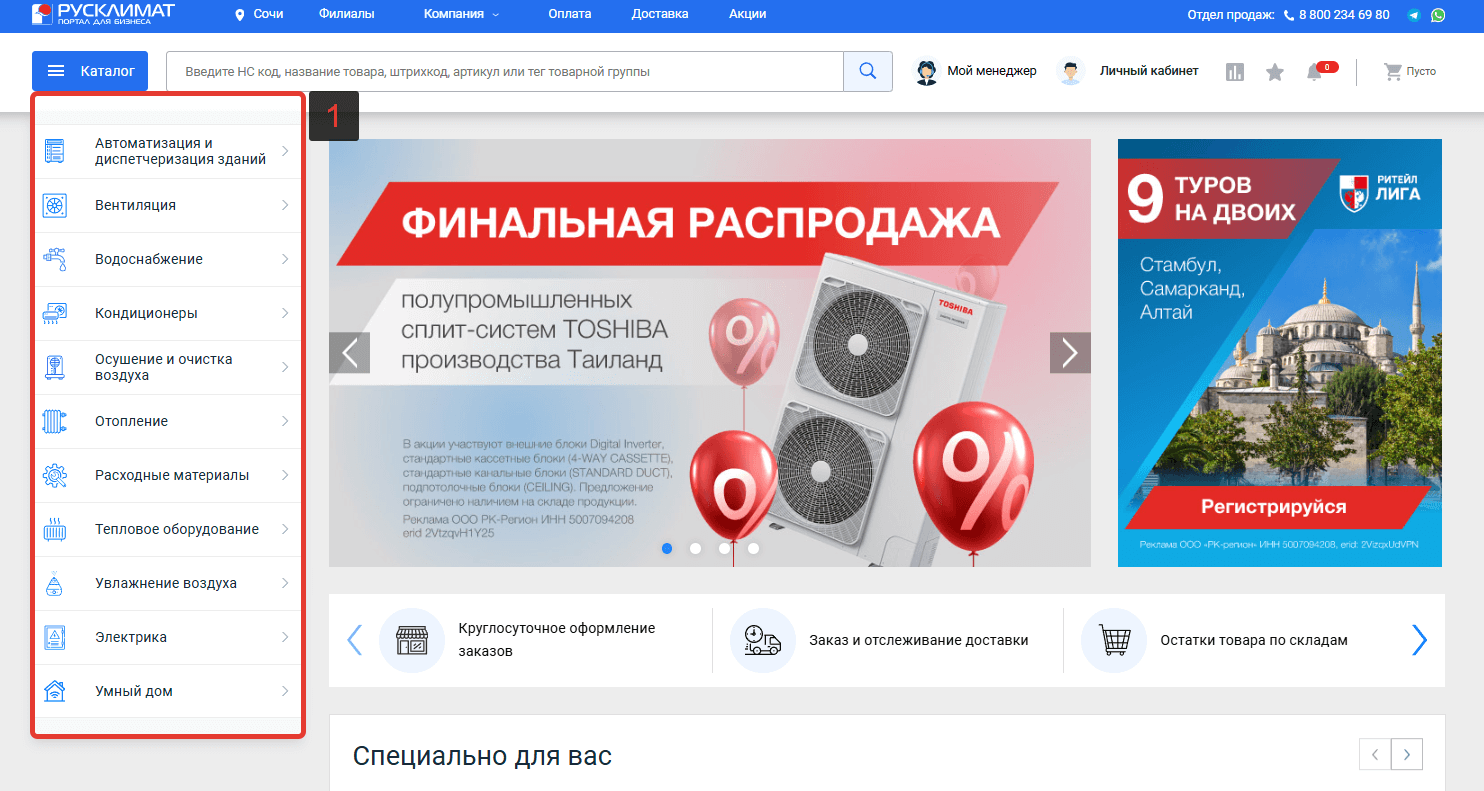
Task: Click the Расходные материалы gear icon
Action: pos(54,475)
